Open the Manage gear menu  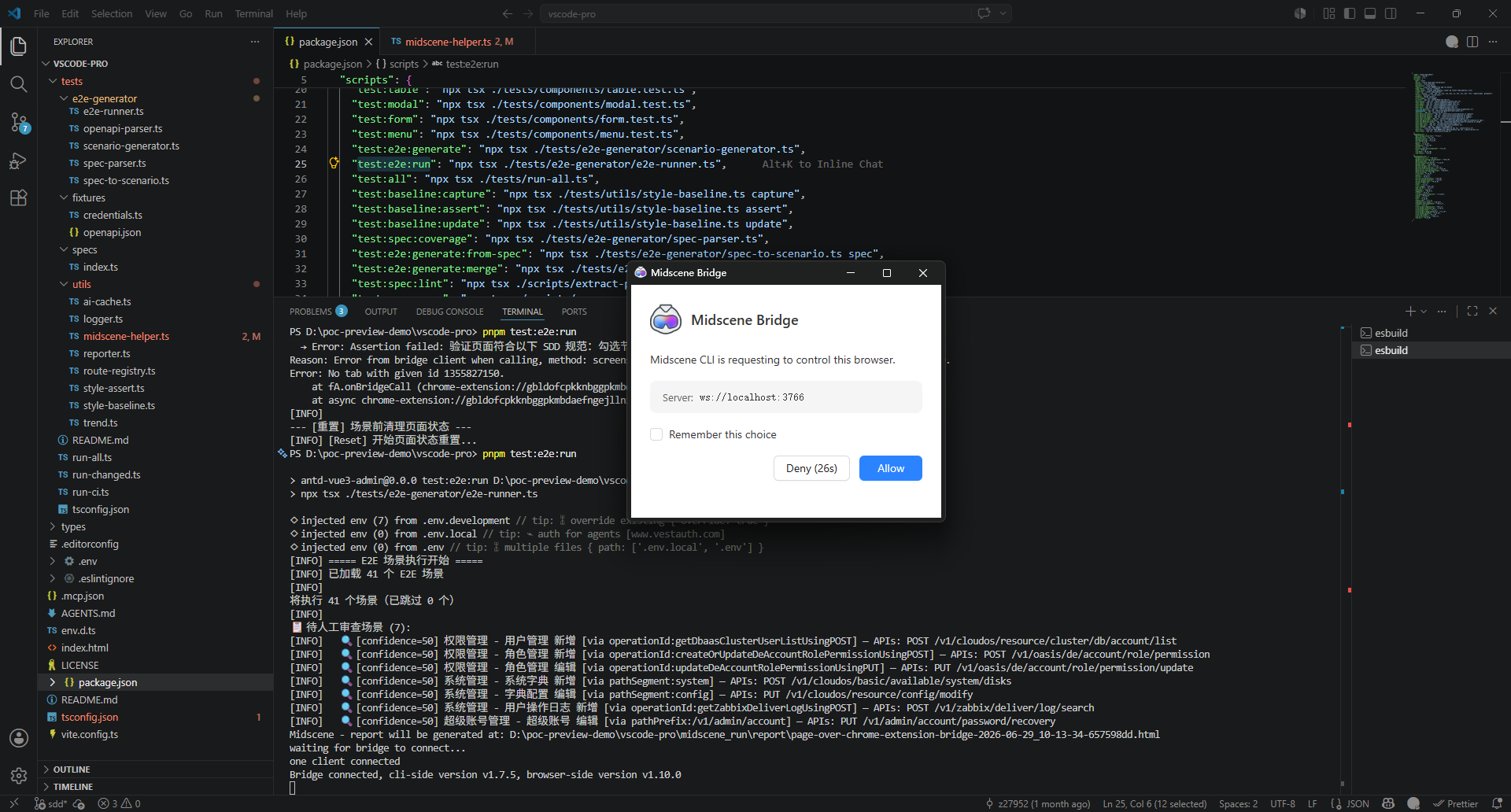(x=19, y=776)
